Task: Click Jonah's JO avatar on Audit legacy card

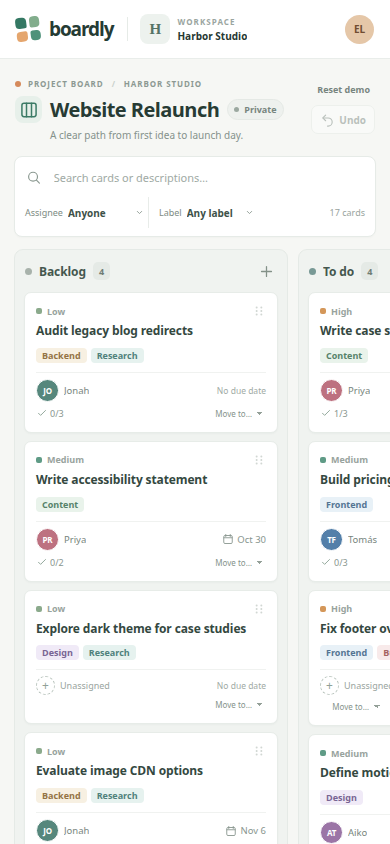Action: click(47, 391)
